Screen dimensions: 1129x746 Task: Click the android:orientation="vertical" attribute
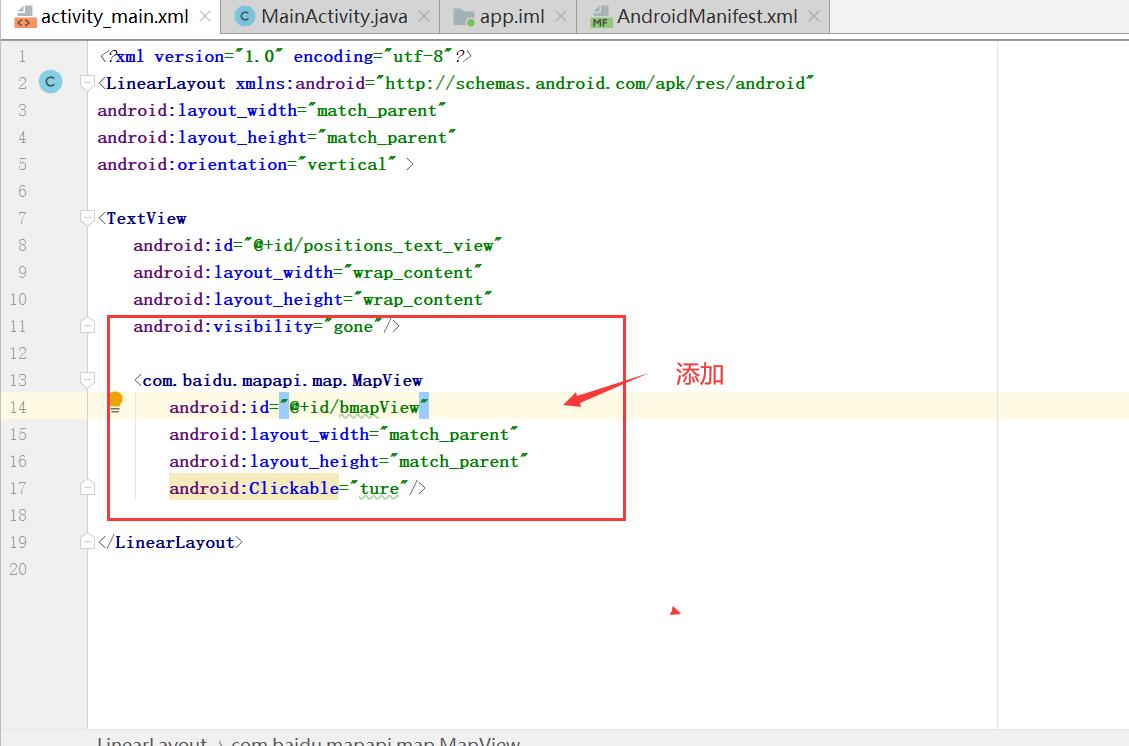247,164
